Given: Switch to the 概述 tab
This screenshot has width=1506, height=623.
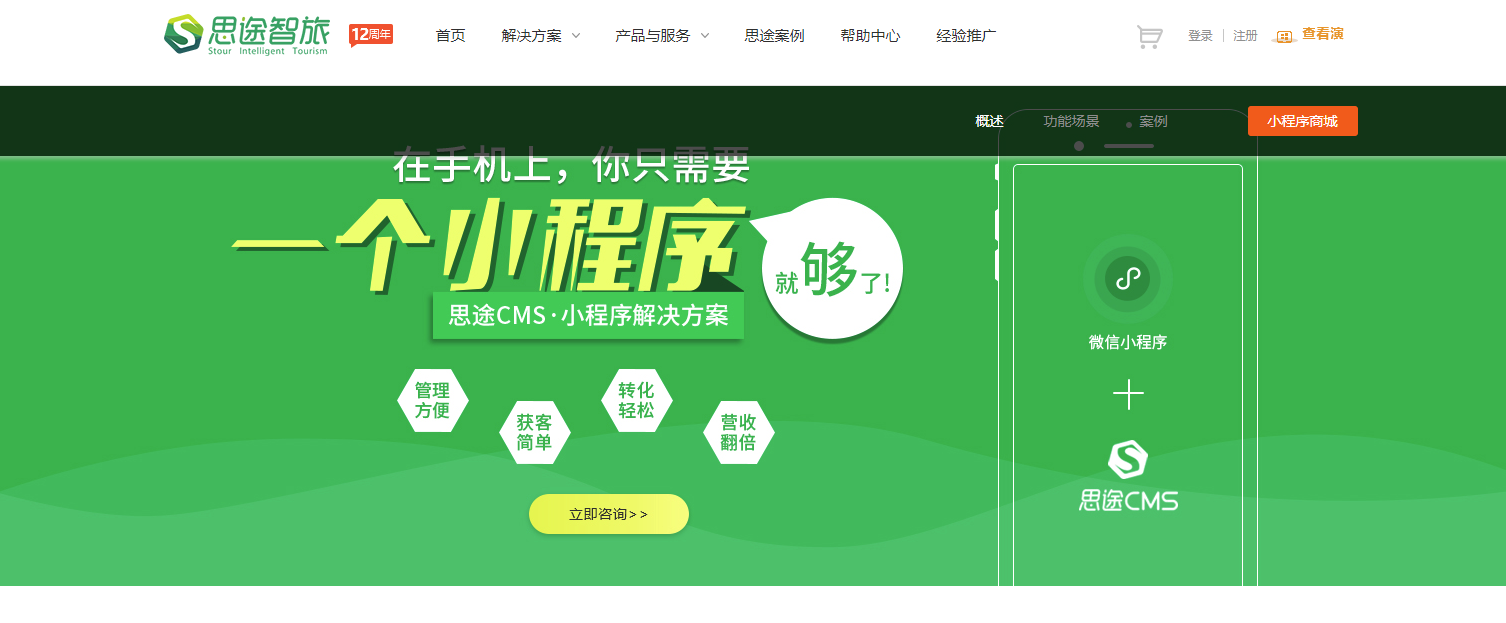Looking at the screenshot, I should [989, 121].
